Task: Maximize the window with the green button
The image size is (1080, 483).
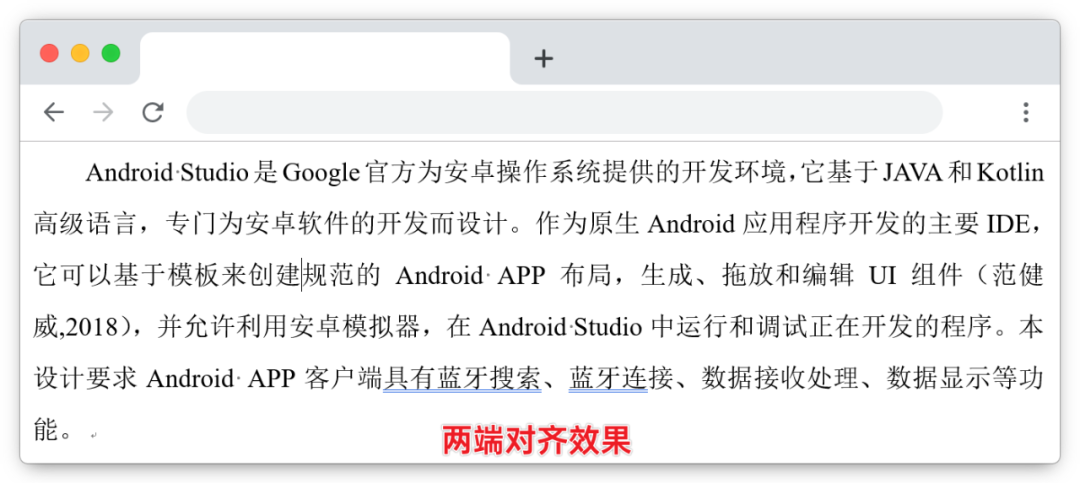Action: click(111, 53)
